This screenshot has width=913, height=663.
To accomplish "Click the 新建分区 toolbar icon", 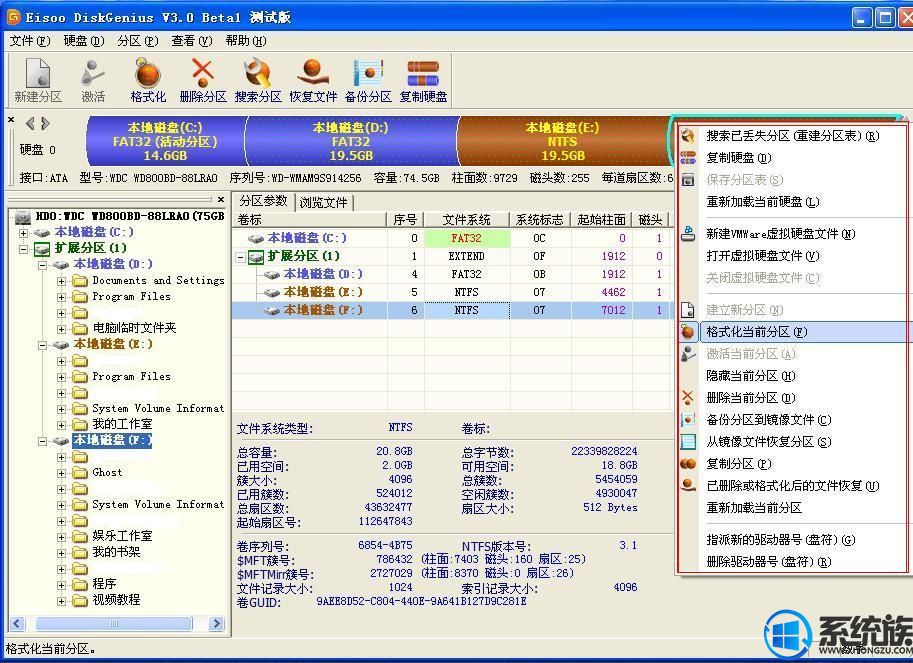I will (38, 80).
